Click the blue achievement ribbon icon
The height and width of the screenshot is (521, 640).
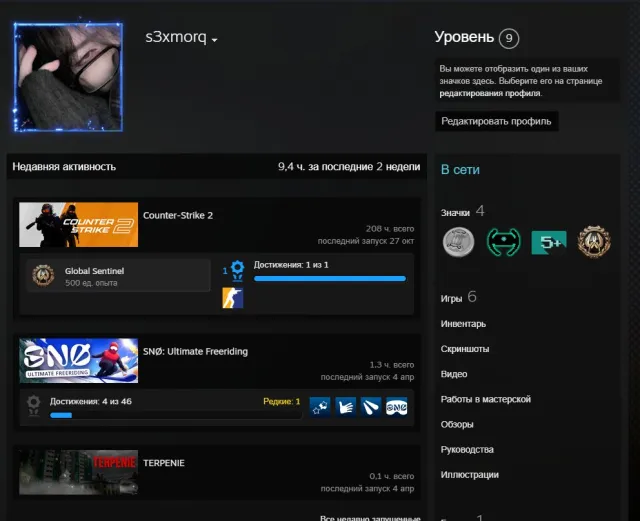coord(238,271)
